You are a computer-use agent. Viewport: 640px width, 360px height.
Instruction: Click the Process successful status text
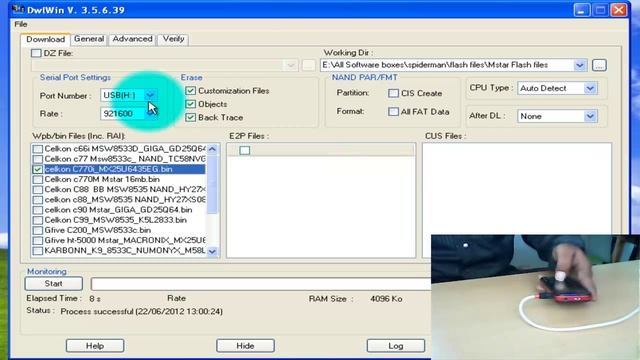click(142, 311)
